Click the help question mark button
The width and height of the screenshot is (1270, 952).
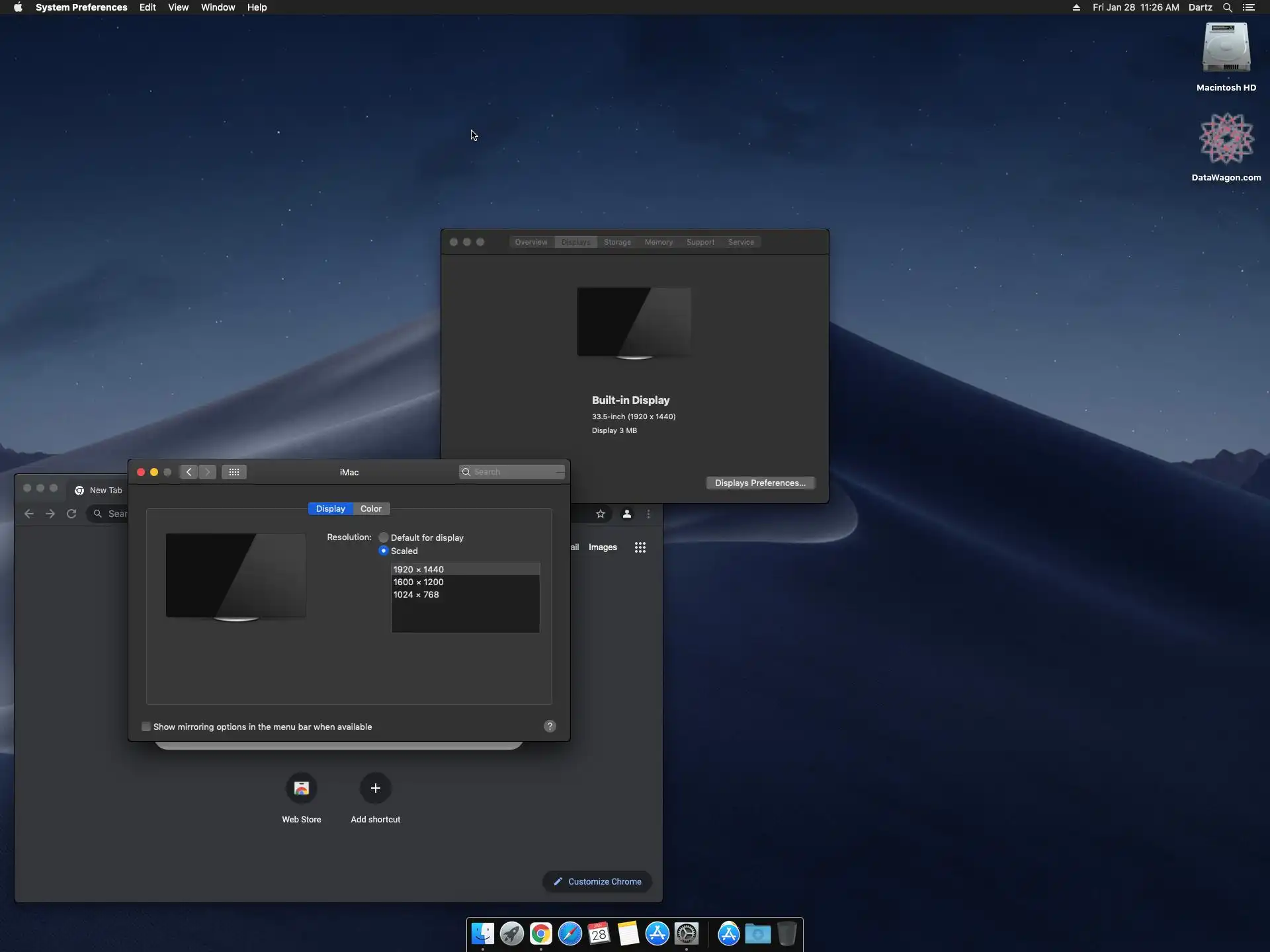tap(550, 727)
